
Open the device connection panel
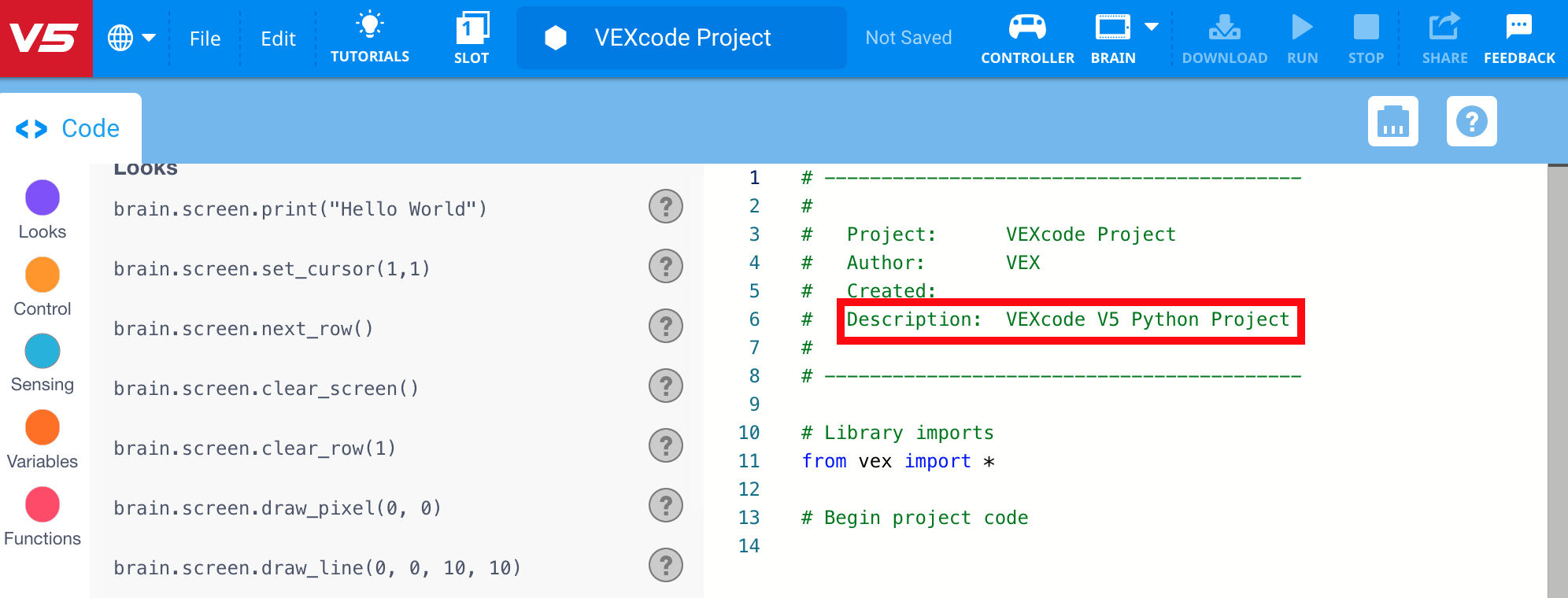click(x=1392, y=121)
